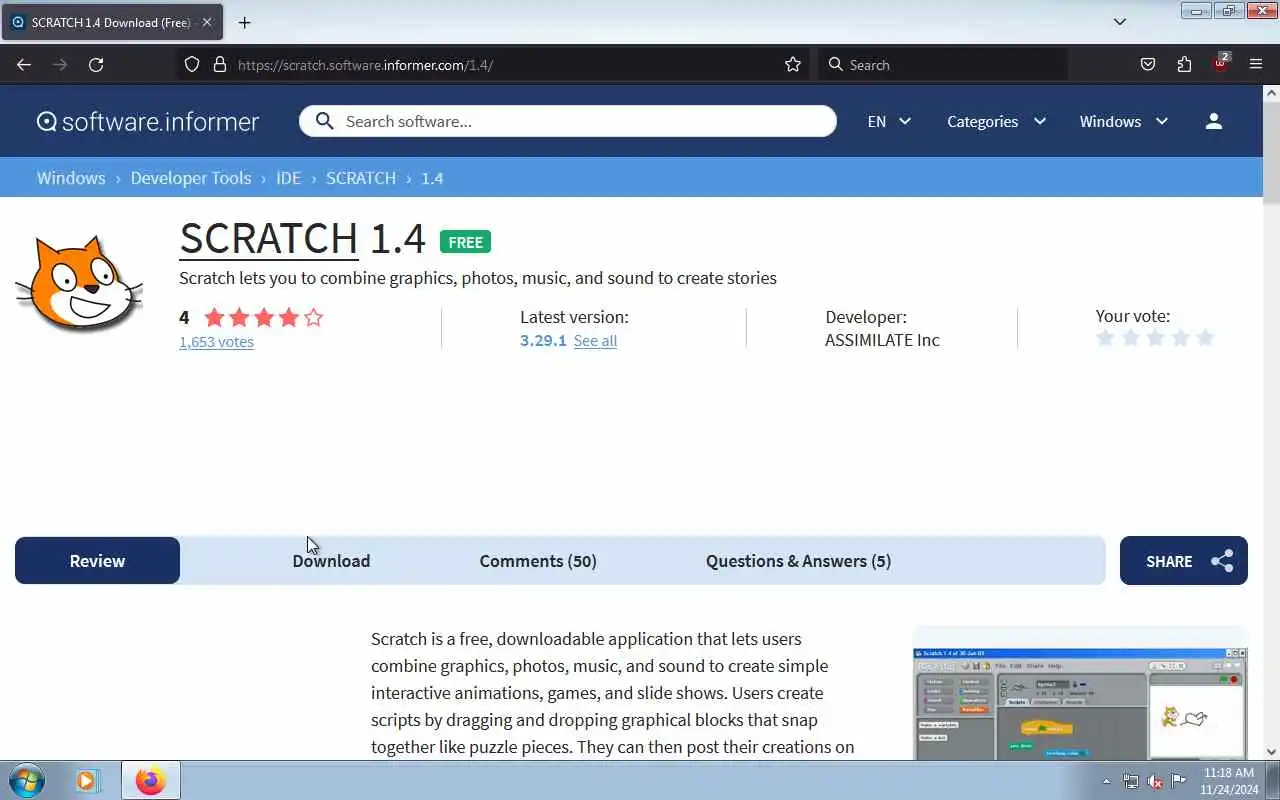1280x800 pixels.
Task: Click the browser Search box
Action: pyautogui.click(x=943, y=64)
